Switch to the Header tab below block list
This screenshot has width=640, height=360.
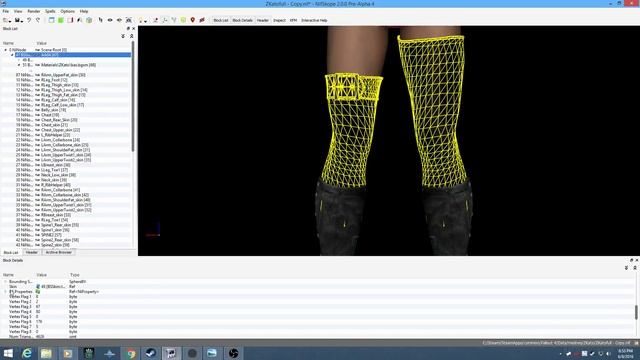[x=32, y=252]
